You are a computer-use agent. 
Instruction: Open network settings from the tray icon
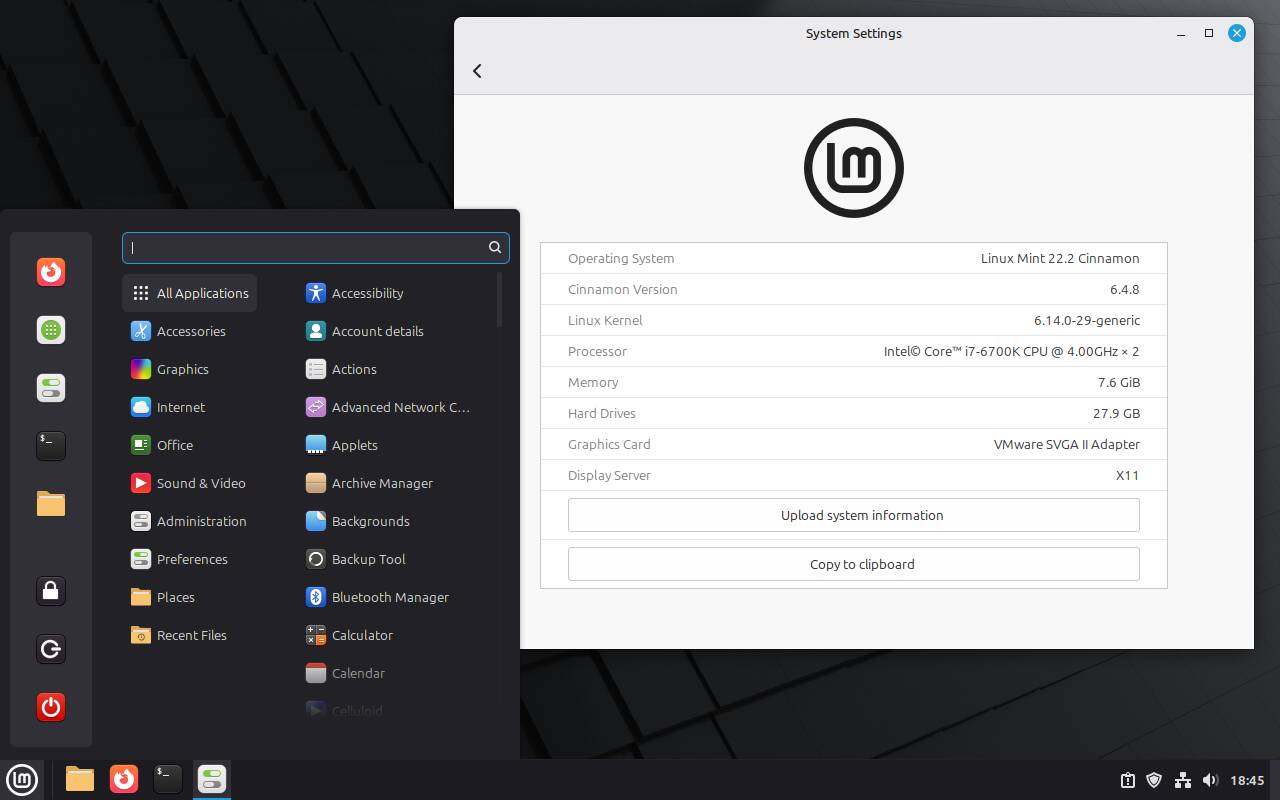(x=1183, y=780)
